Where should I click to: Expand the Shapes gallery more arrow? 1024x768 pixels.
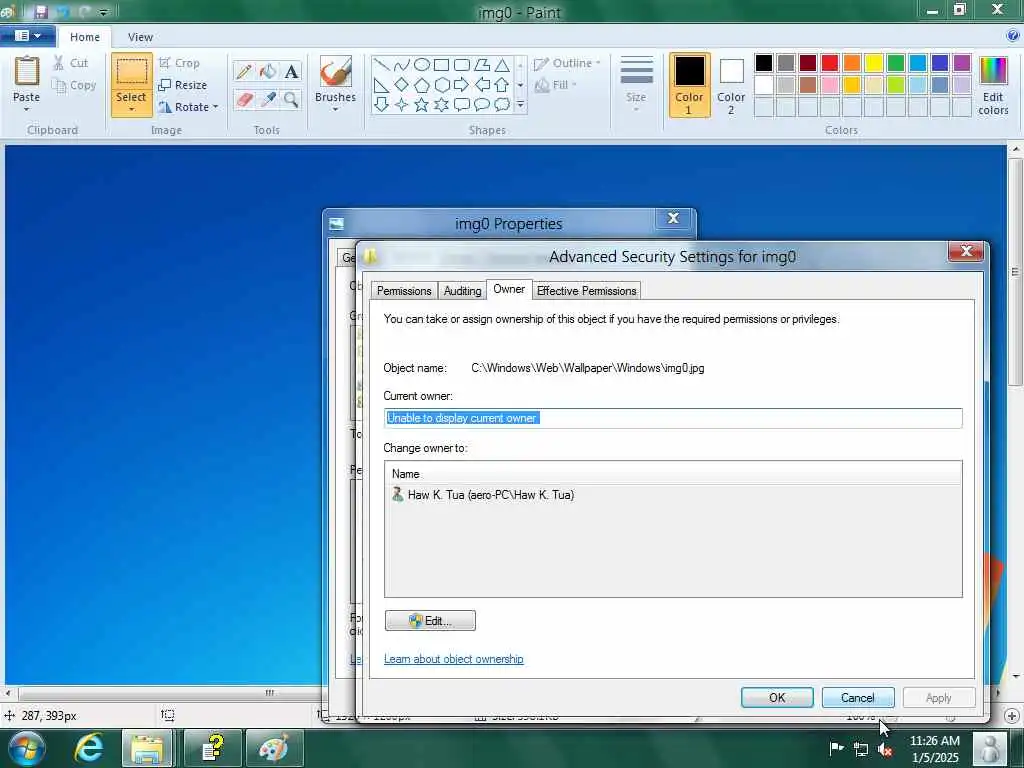point(520,104)
